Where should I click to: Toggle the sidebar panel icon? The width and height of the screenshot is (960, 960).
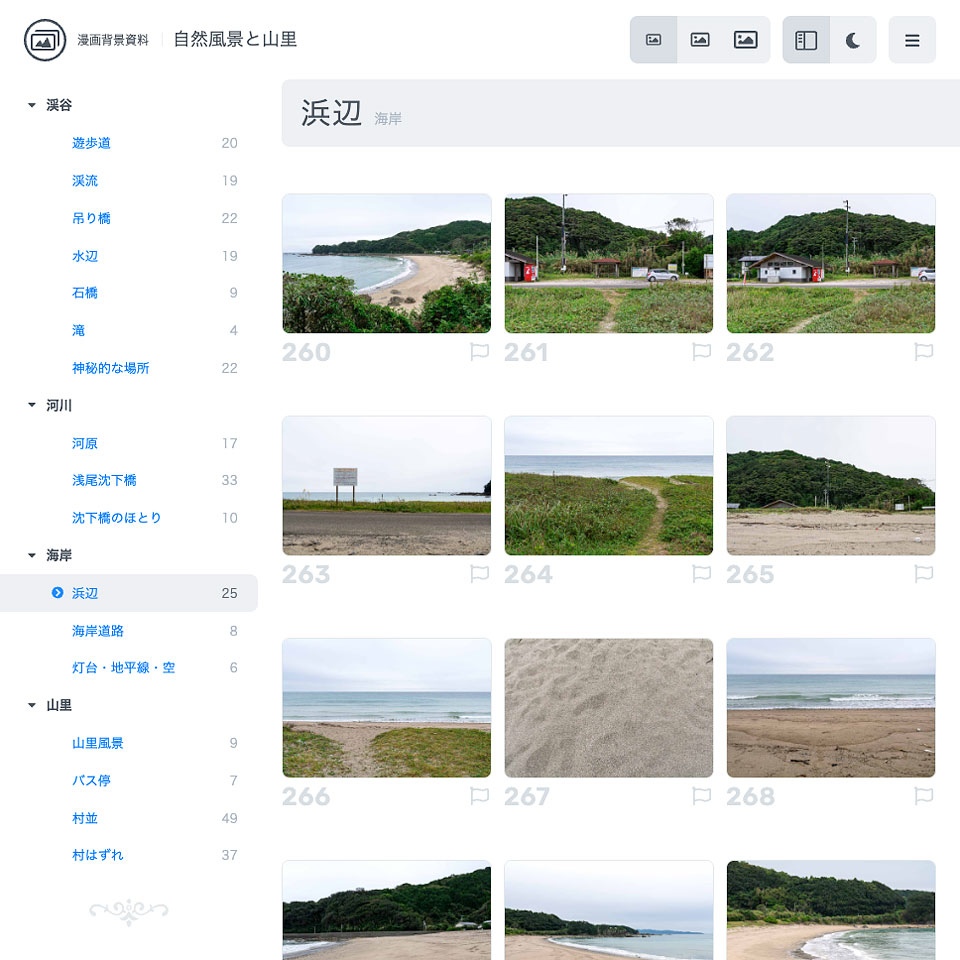(x=806, y=40)
